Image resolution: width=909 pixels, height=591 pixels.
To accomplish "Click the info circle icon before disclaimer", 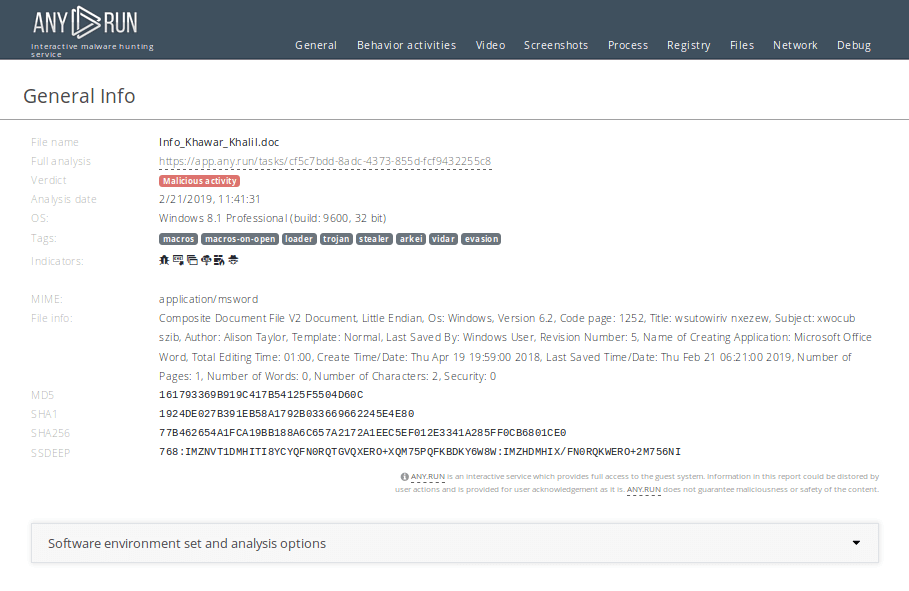I will coord(404,477).
